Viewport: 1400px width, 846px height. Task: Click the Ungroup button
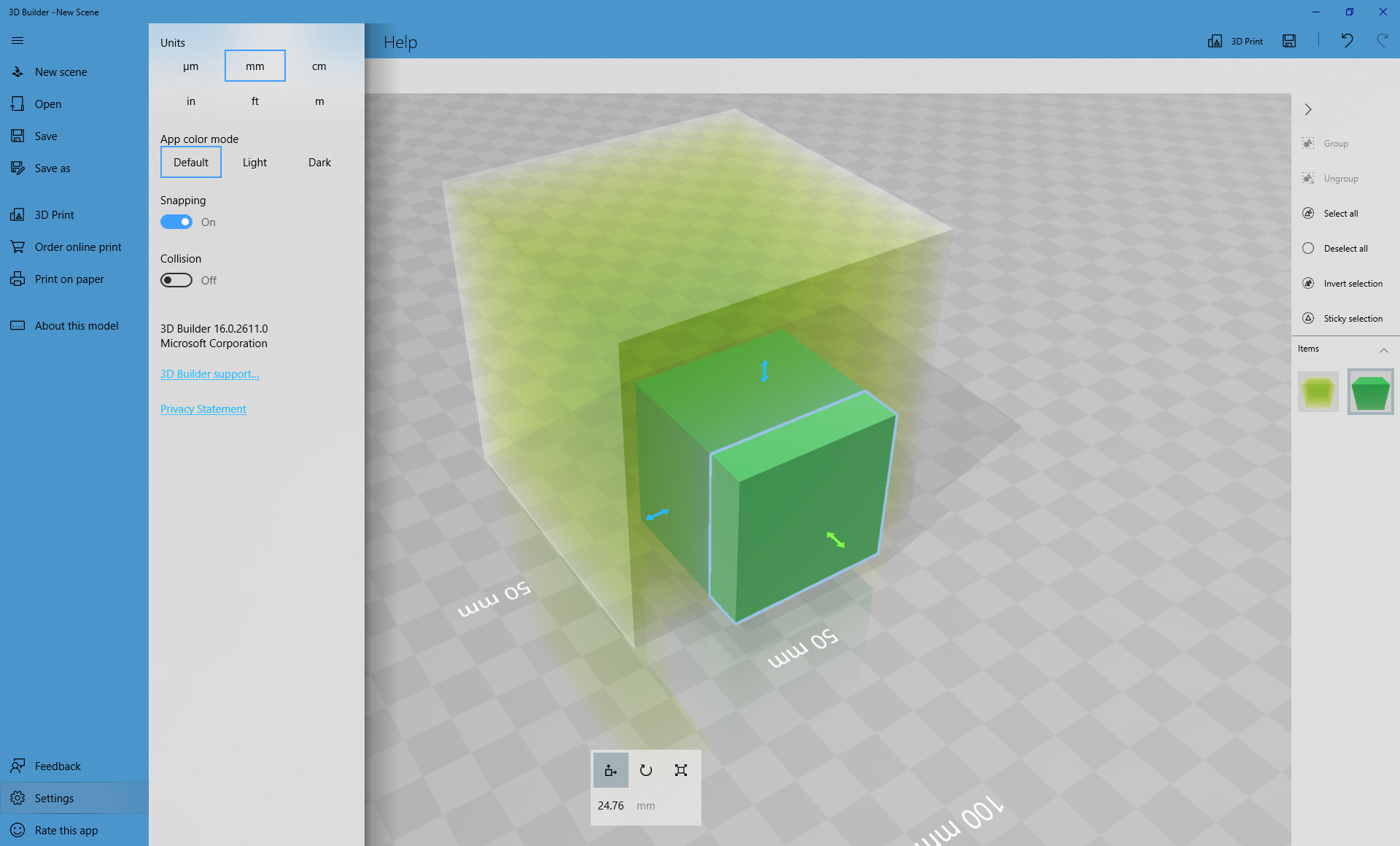tap(1345, 178)
